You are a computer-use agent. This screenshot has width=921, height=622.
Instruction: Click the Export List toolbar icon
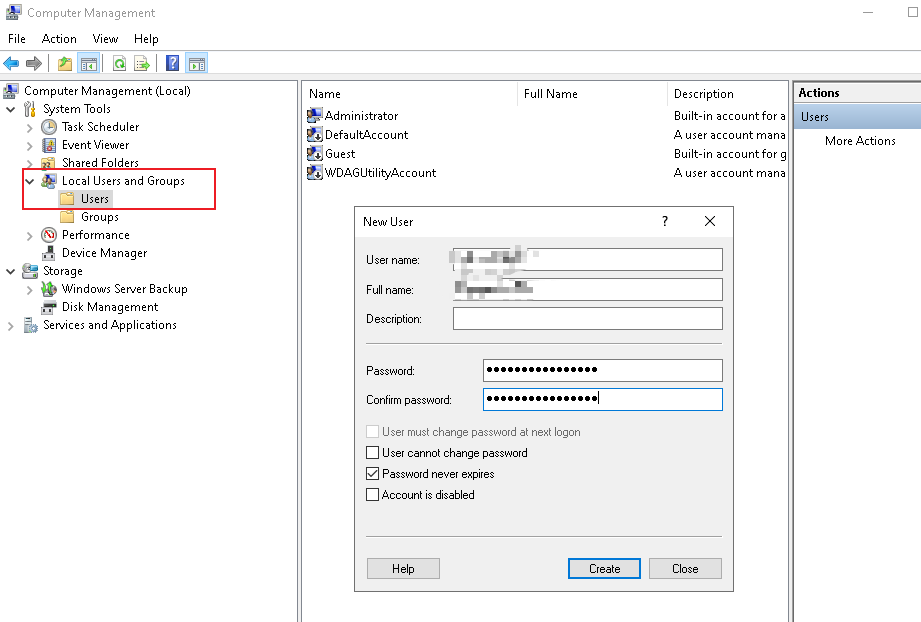point(142,64)
